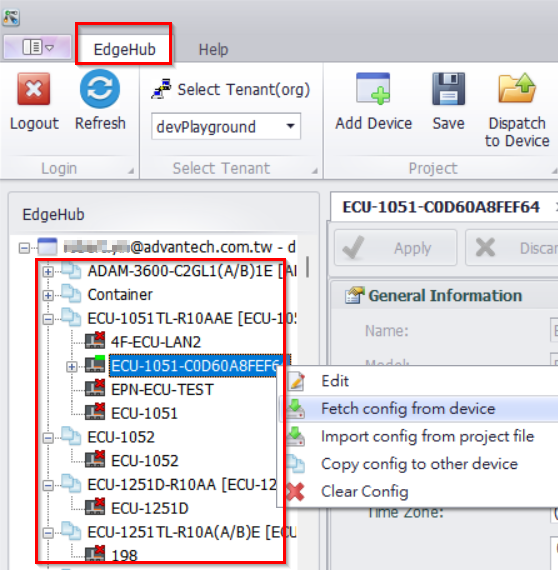The width and height of the screenshot is (558, 570).
Task: Open the Help ribbon tab
Action: [x=213, y=49]
